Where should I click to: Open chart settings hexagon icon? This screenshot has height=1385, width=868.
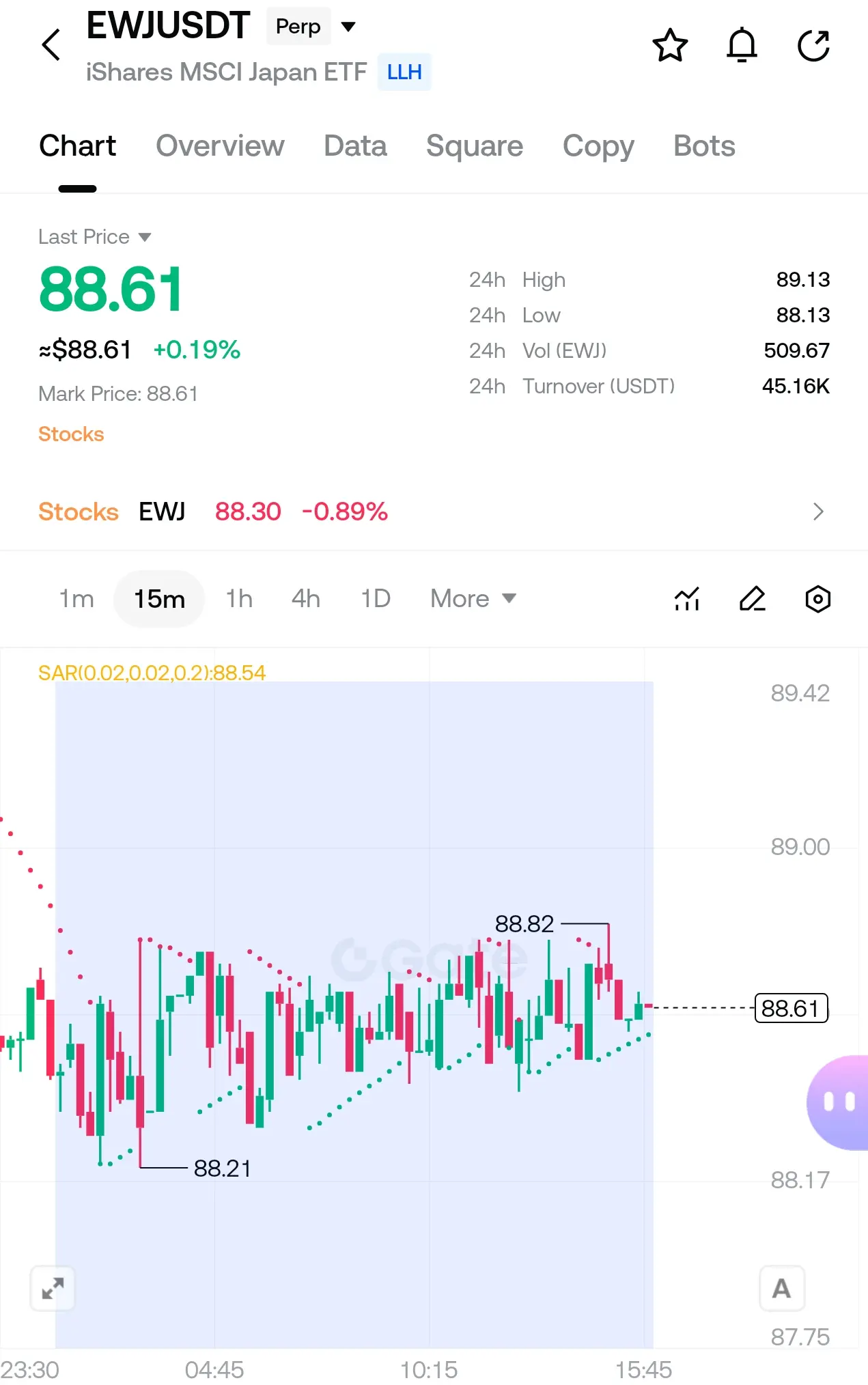tap(817, 599)
